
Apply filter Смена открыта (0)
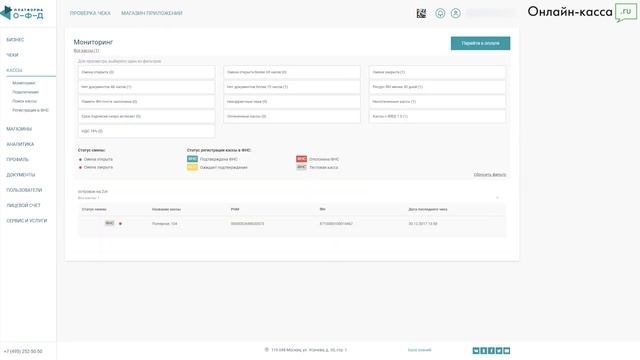[x=147, y=72]
